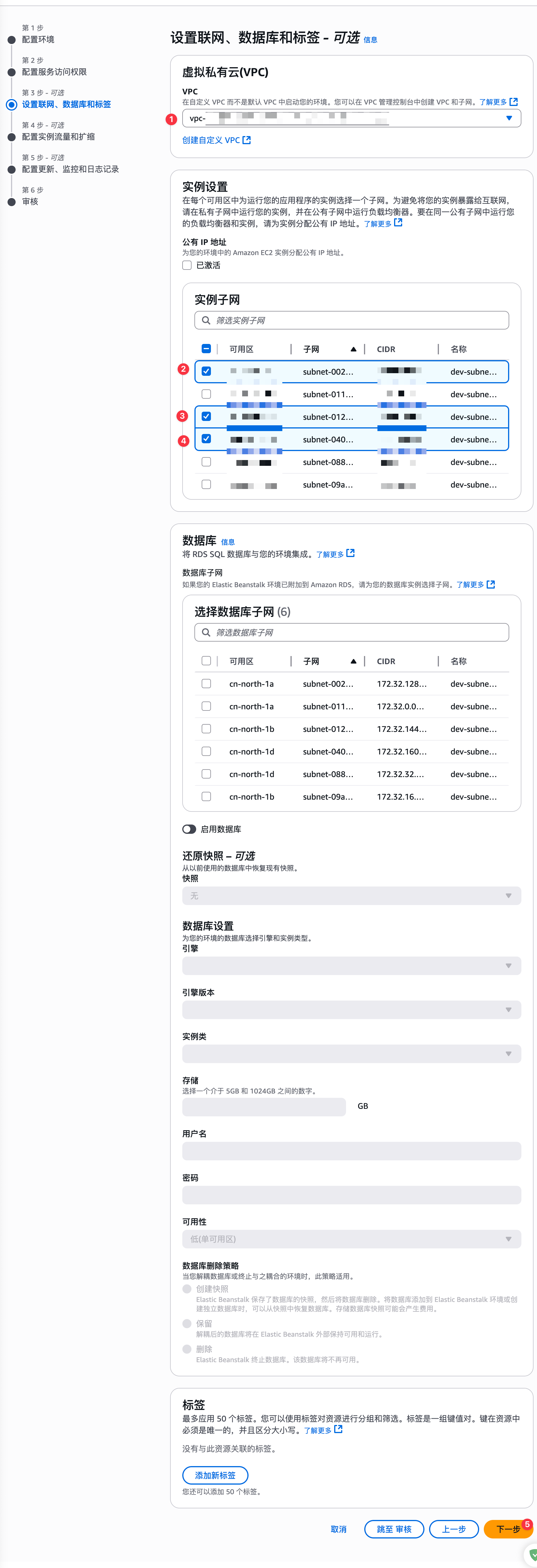Go to step 3 设置联网、数据库和标签
The image size is (537, 1568).
coord(66,104)
